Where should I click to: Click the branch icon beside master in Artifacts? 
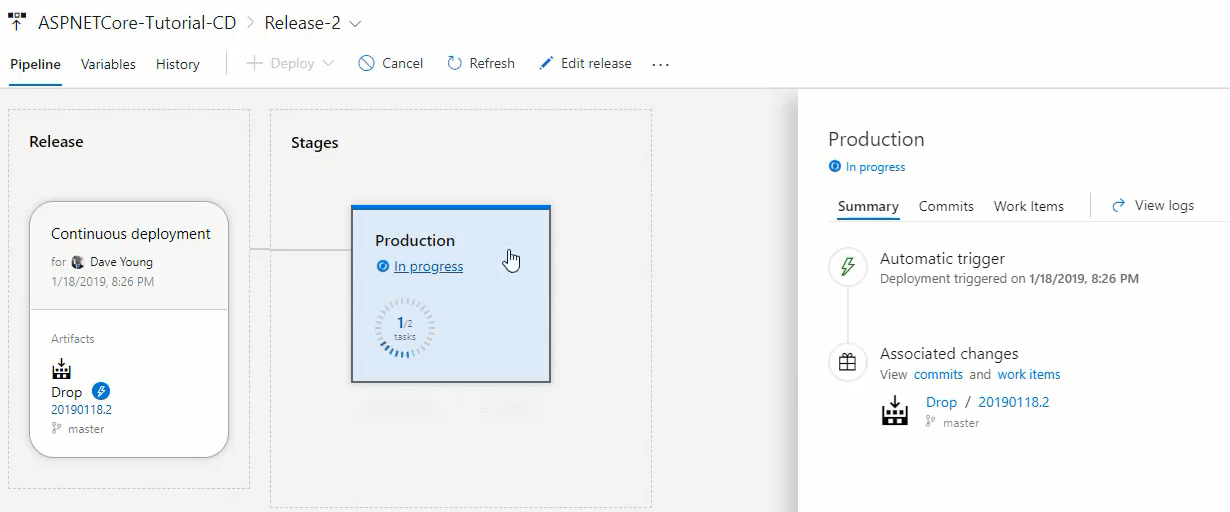56,428
